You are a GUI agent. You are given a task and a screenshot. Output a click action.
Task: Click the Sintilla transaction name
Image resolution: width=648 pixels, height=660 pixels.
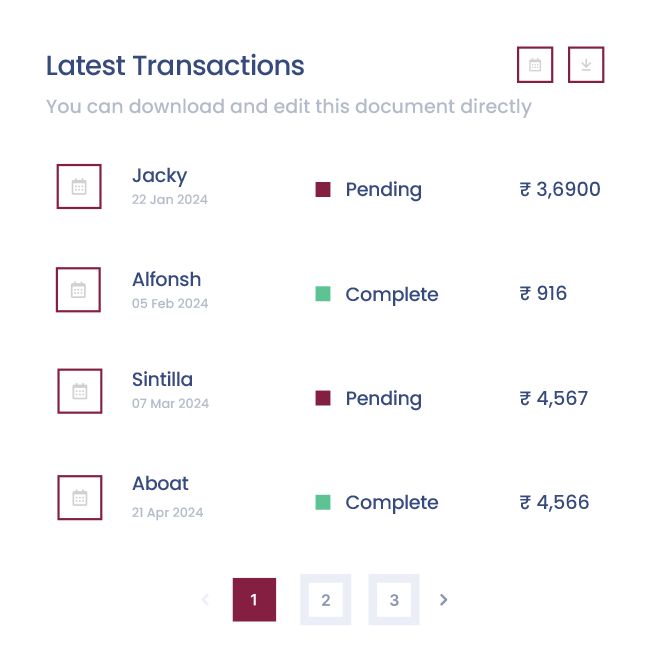[162, 380]
